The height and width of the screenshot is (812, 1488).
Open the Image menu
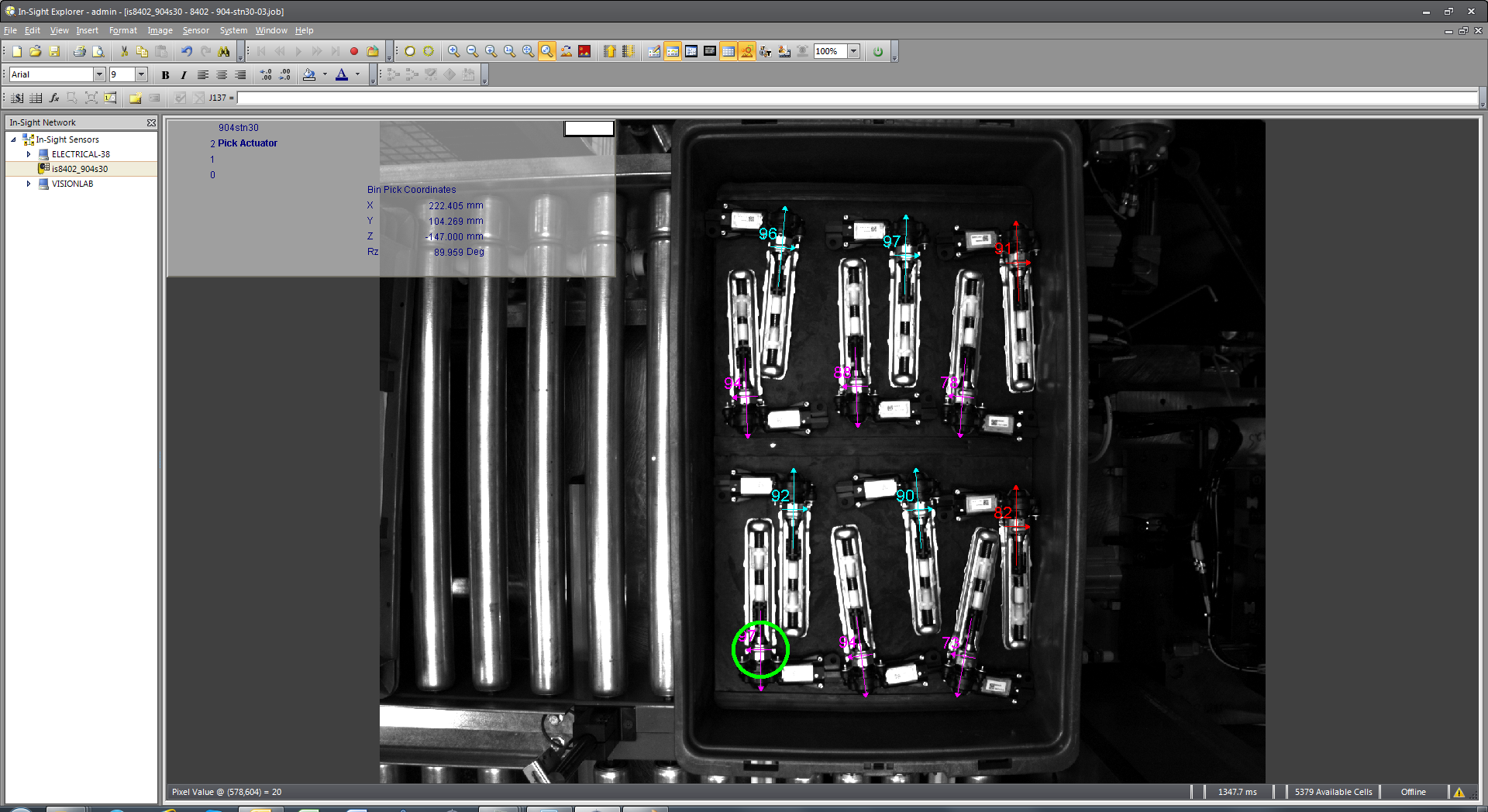(x=160, y=30)
